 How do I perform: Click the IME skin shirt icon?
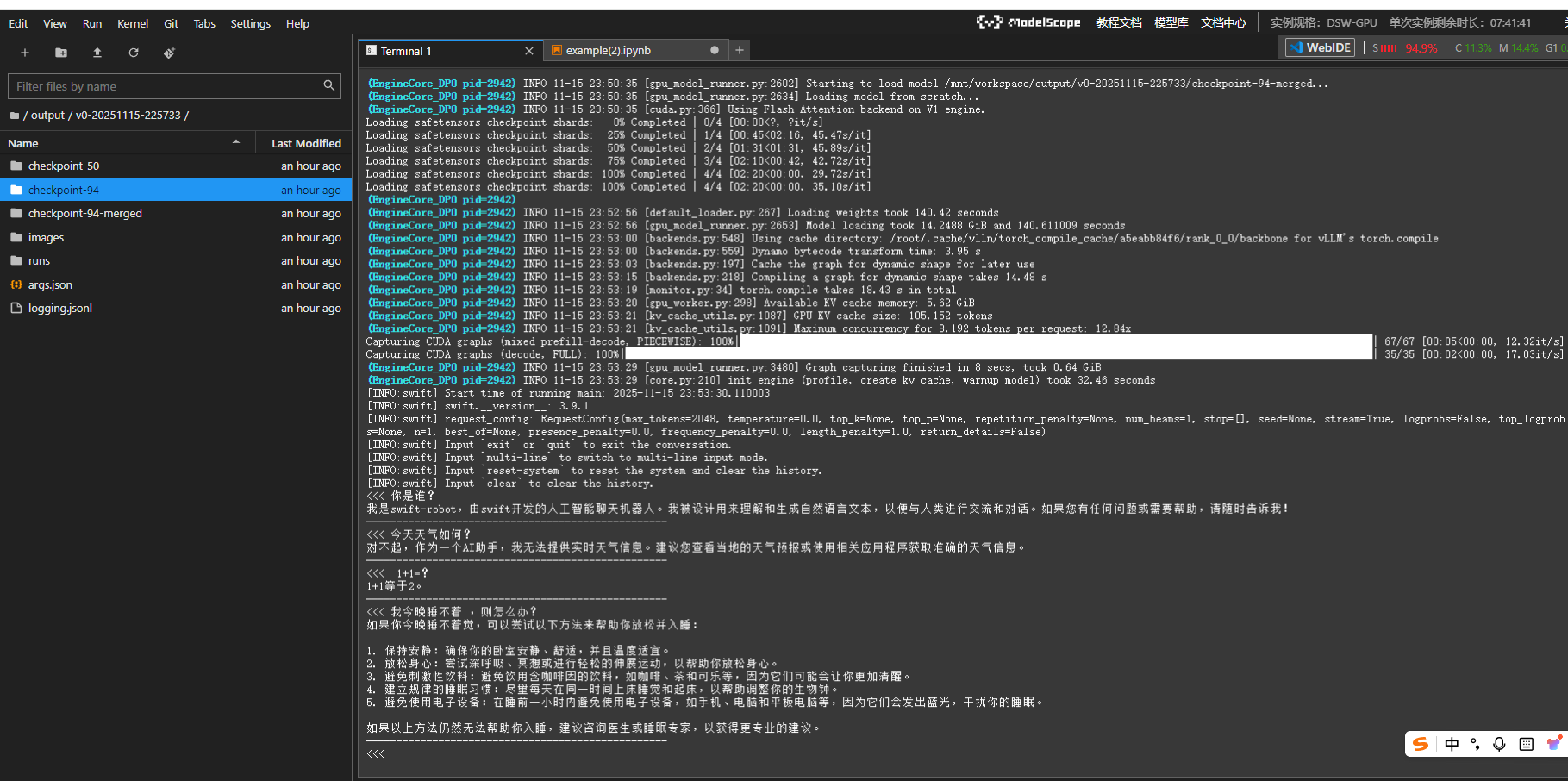[1553, 743]
